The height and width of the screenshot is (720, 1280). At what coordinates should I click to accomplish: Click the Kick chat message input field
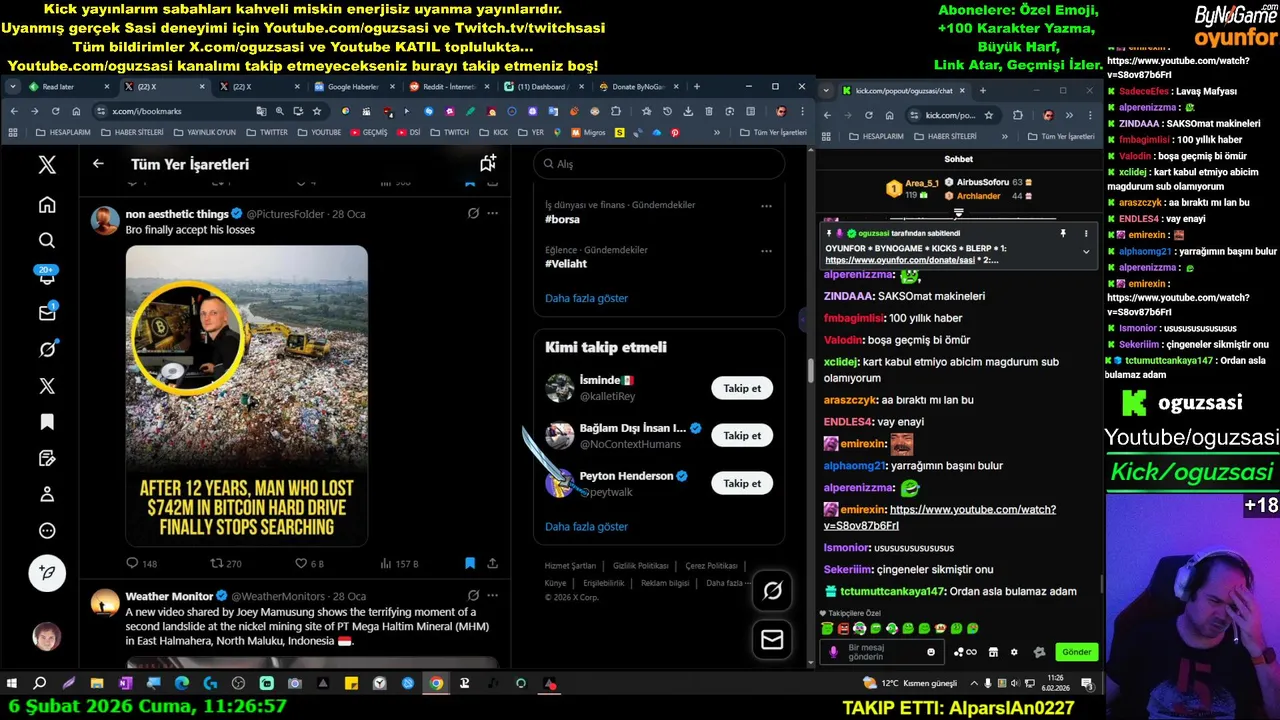coord(883,652)
